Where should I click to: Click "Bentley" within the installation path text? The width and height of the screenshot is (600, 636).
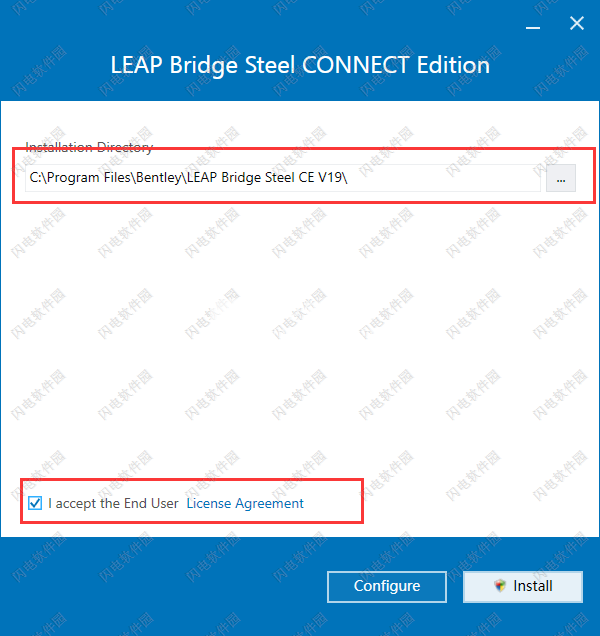(158, 178)
